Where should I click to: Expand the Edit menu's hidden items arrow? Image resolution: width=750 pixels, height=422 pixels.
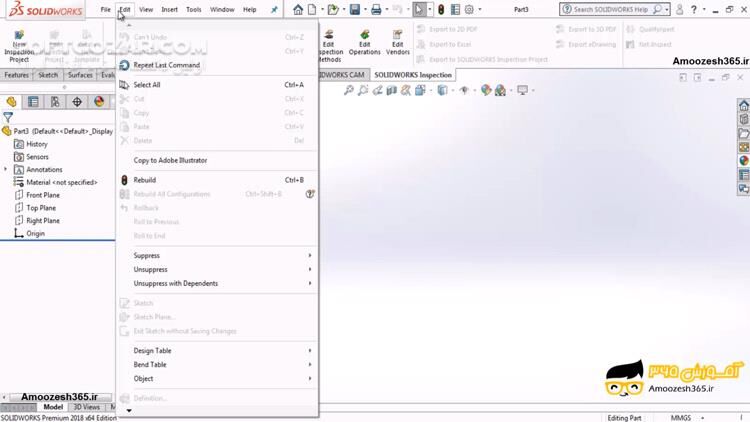[128, 411]
